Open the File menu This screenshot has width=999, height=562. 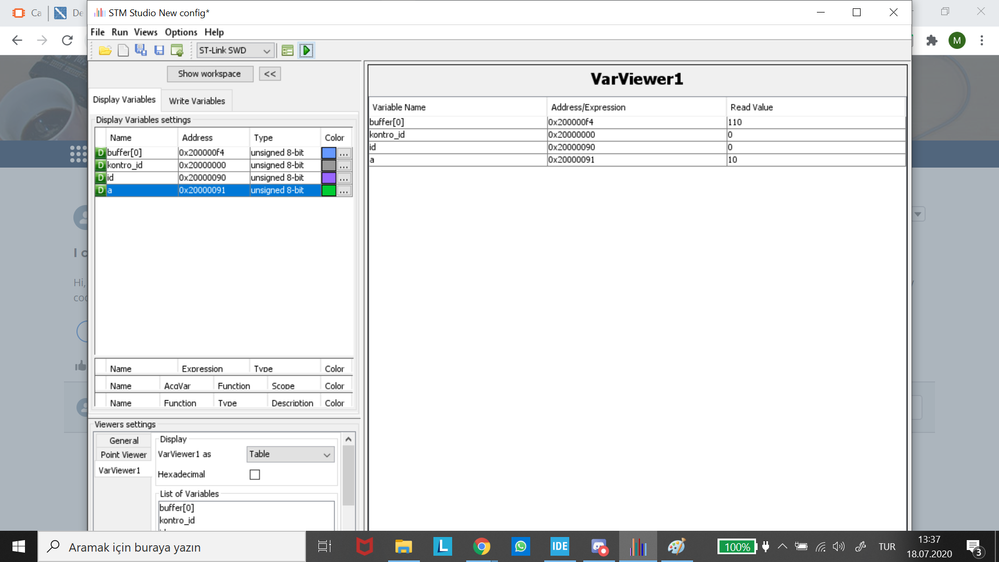pyautogui.click(x=97, y=32)
